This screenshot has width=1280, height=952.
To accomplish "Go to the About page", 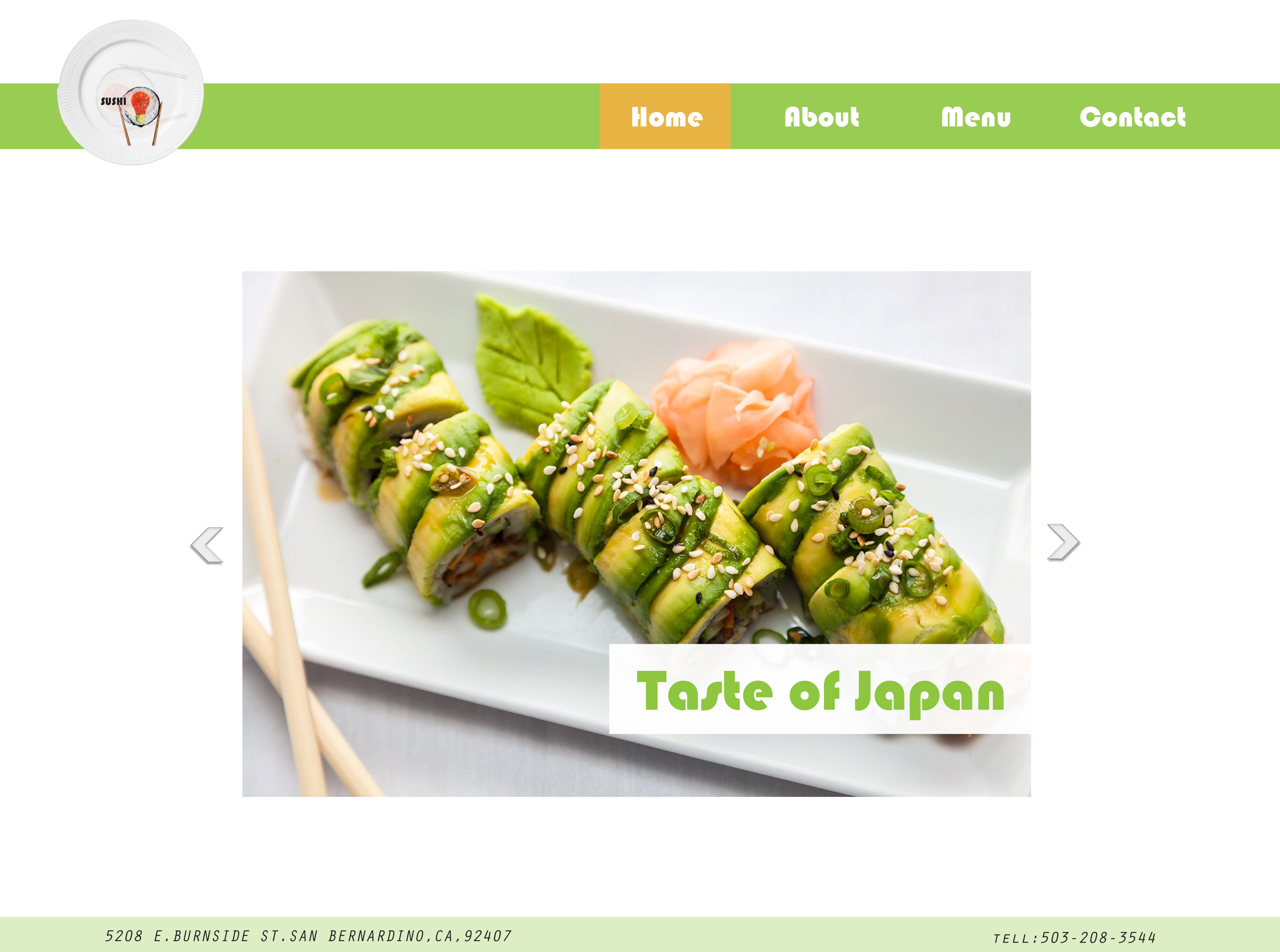I will tap(822, 117).
